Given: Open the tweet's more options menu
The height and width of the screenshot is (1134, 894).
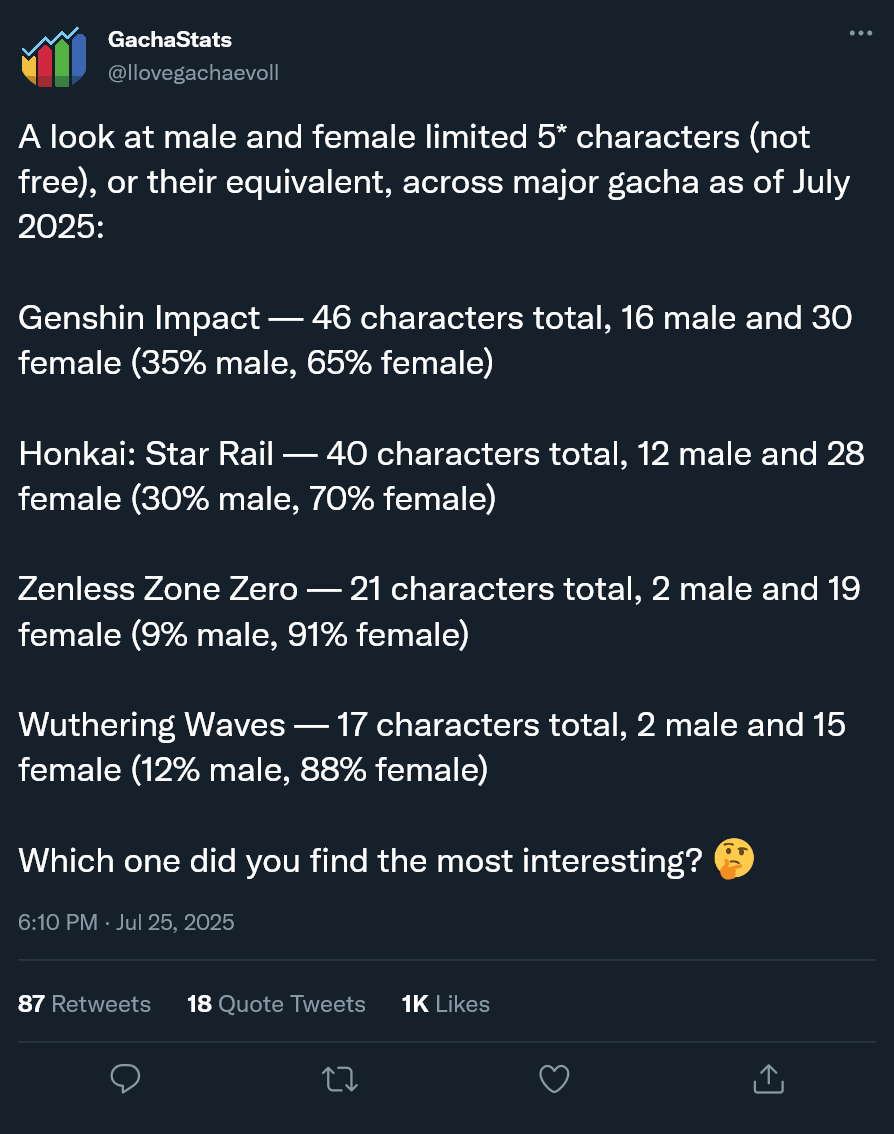Looking at the screenshot, I should click(x=860, y=33).
